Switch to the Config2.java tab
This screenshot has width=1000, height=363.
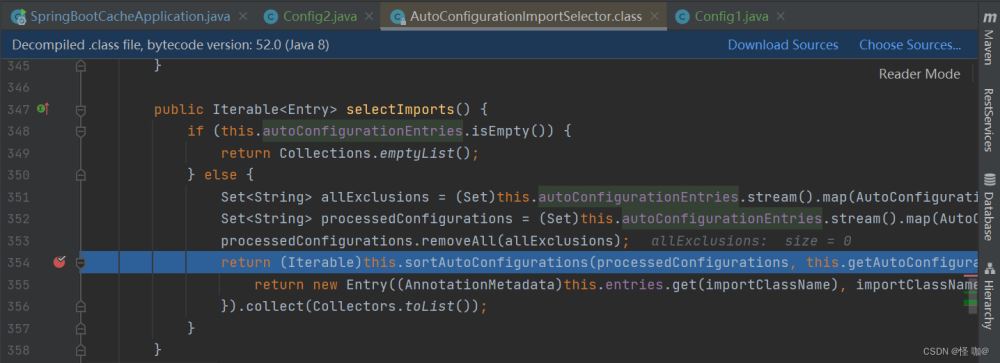(320, 17)
